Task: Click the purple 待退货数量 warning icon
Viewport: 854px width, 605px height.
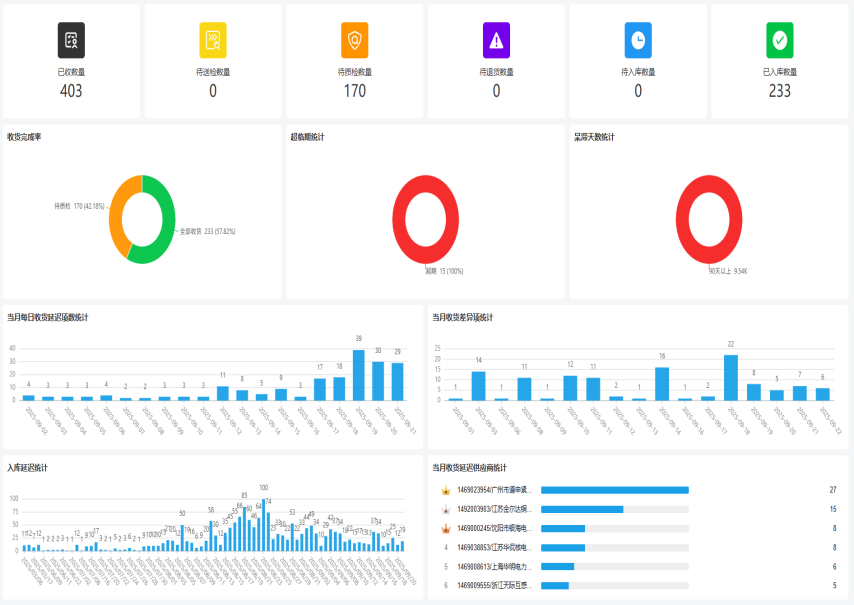Action: click(497, 40)
